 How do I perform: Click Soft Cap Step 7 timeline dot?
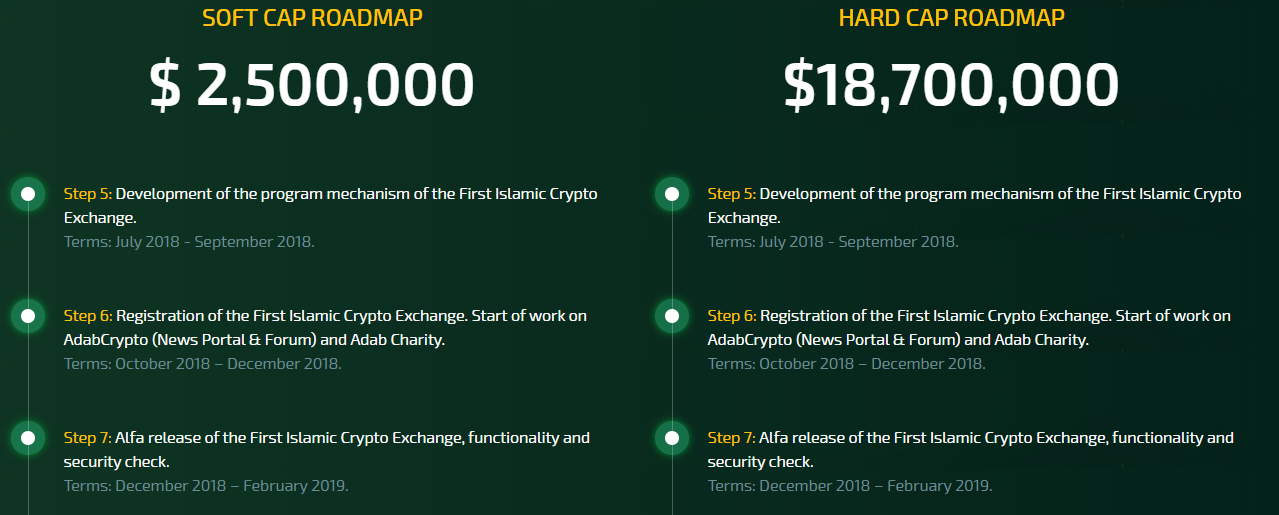(28, 438)
